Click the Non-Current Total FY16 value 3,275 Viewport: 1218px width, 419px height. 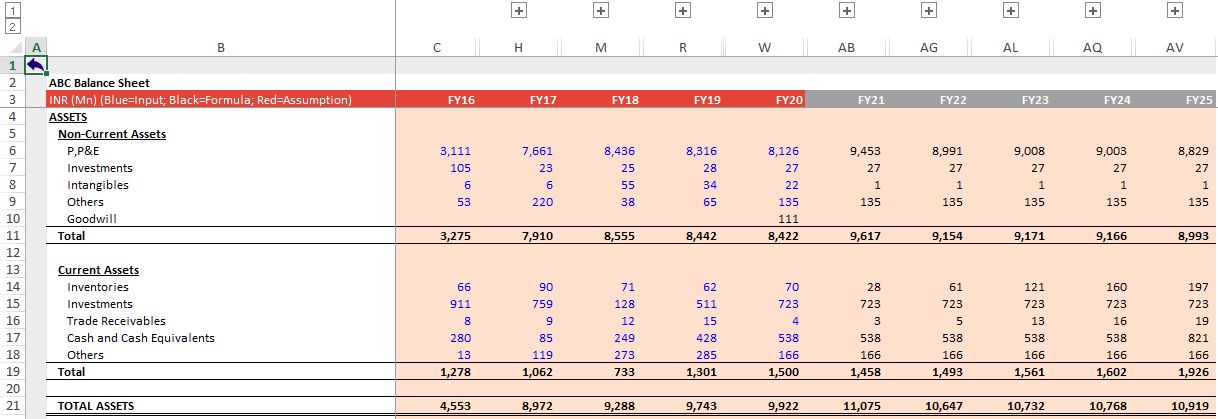tap(455, 236)
